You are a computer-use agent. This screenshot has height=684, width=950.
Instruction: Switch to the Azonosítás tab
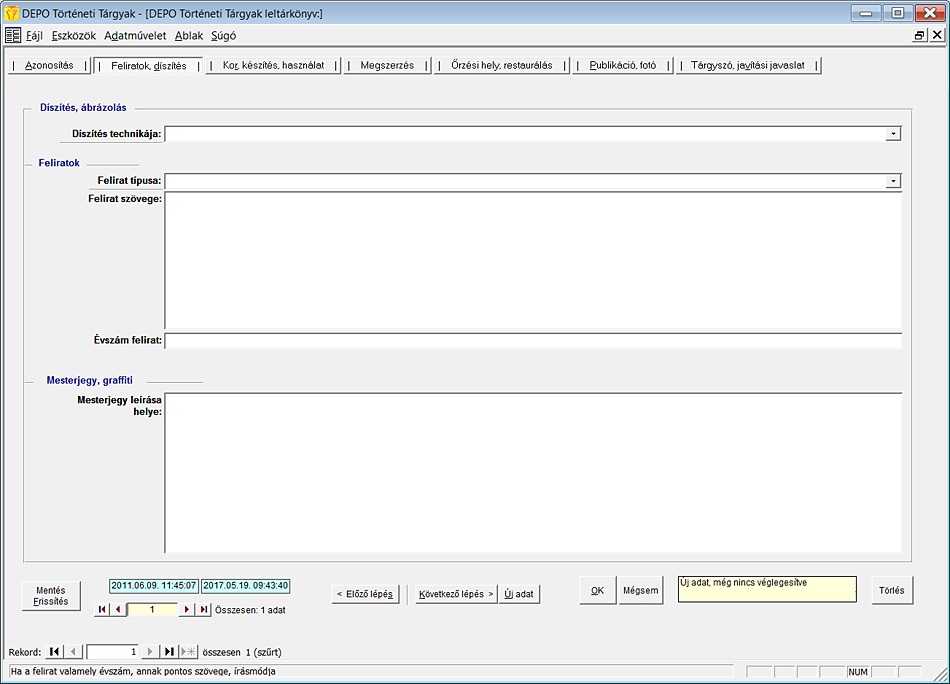coord(49,65)
